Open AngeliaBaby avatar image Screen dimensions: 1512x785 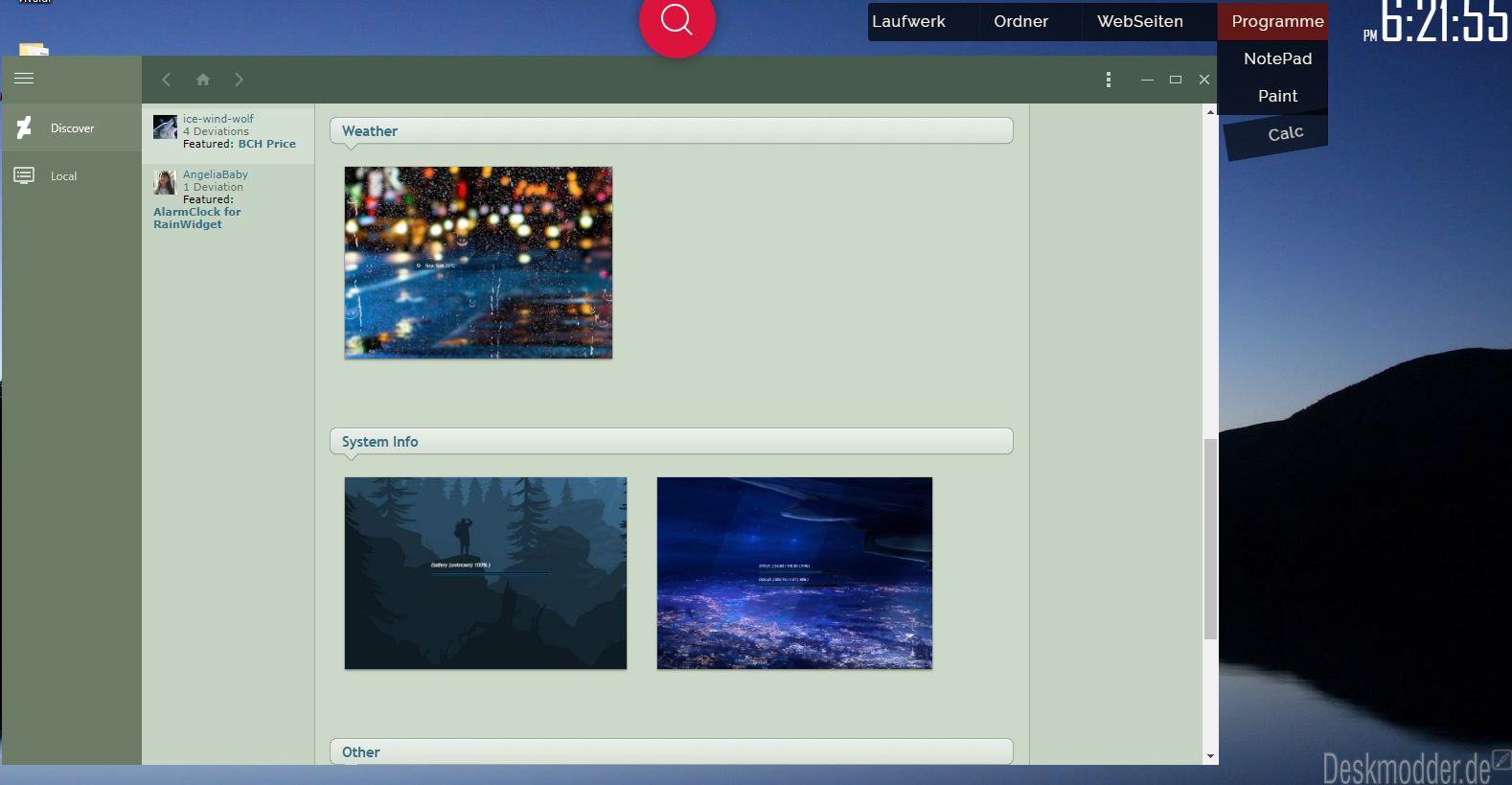pyautogui.click(x=165, y=182)
